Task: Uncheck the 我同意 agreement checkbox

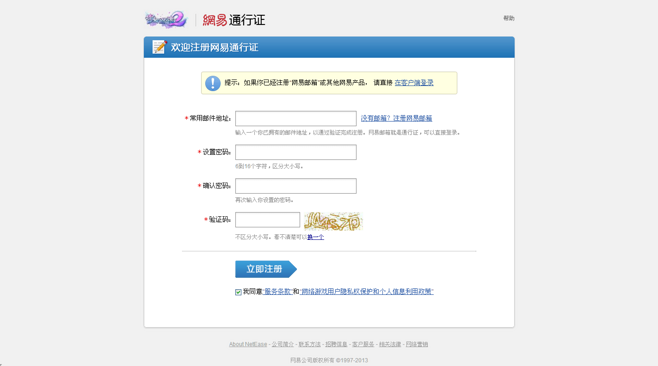Action: click(x=238, y=292)
